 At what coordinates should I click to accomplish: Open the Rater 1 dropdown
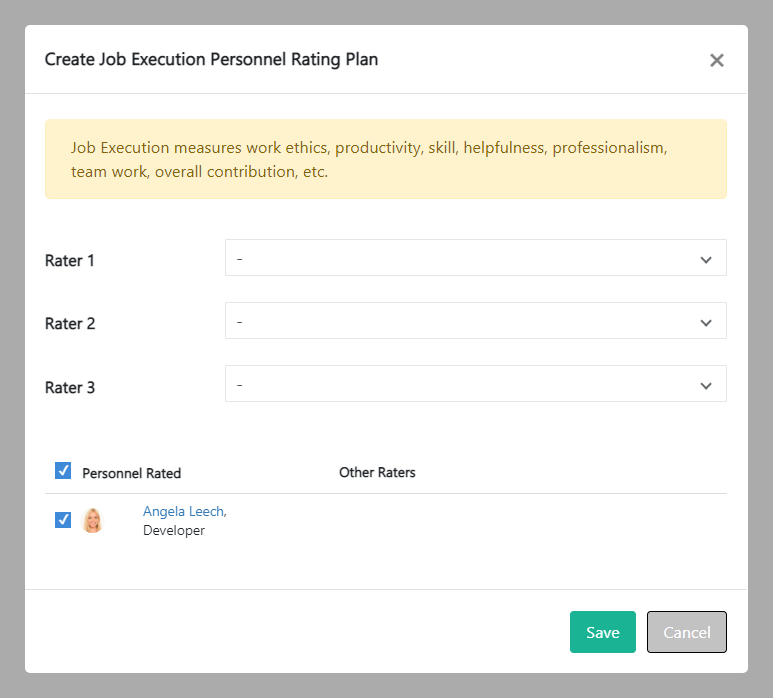(x=475, y=258)
